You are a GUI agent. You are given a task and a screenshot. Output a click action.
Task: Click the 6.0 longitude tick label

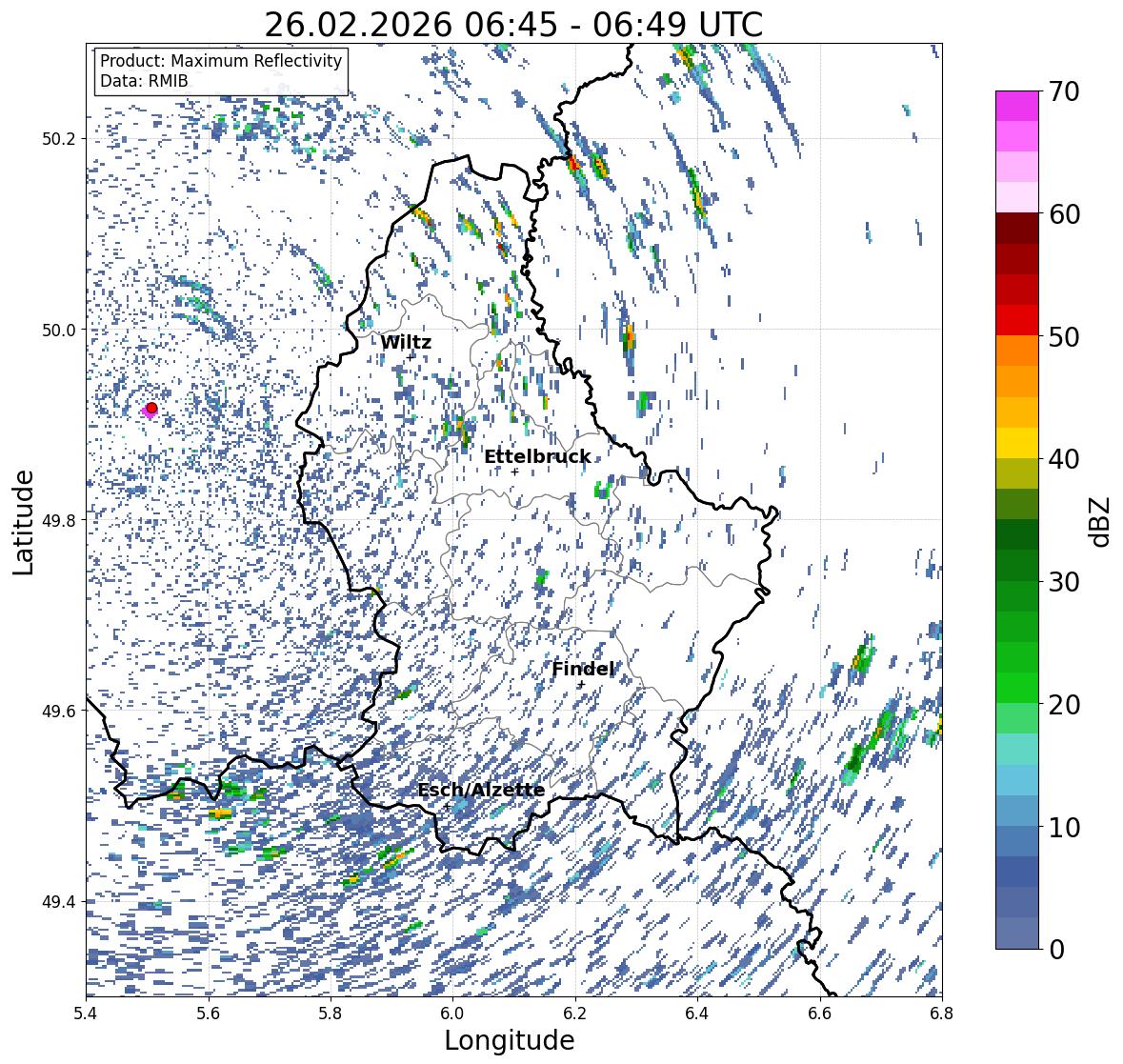[452, 1014]
